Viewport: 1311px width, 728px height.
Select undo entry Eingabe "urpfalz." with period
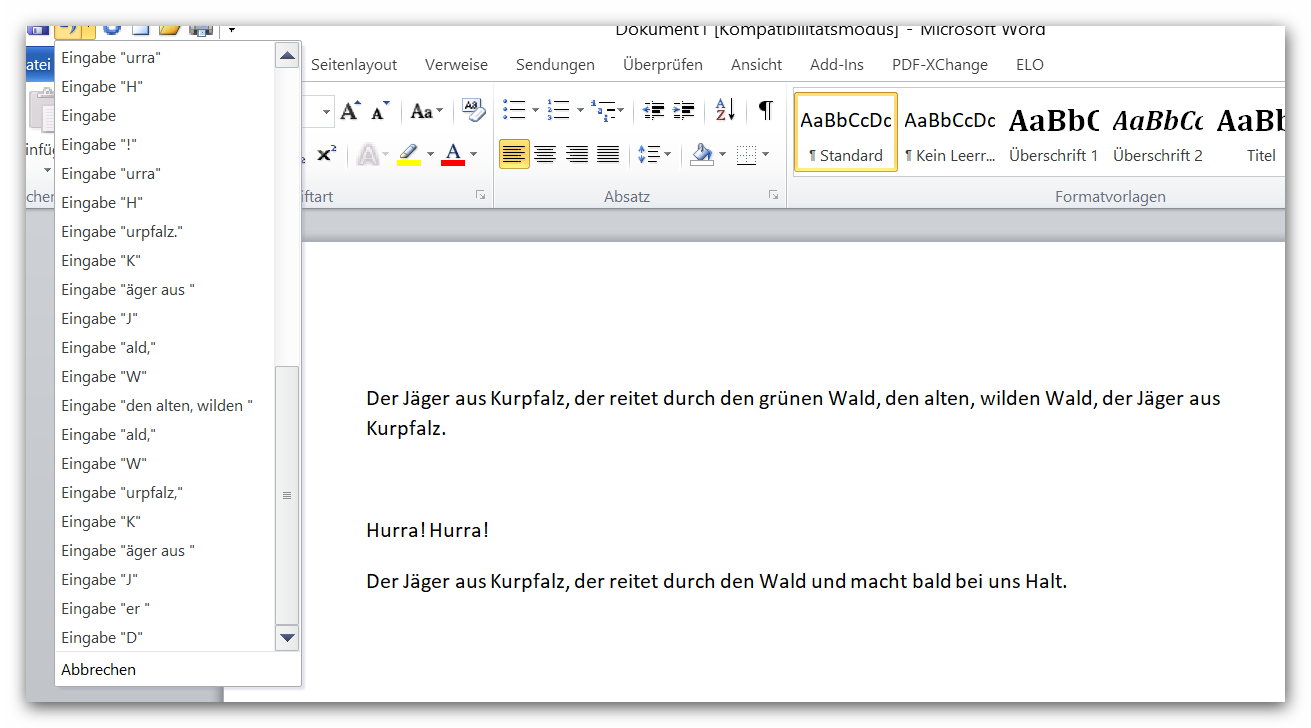click(x=165, y=231)
